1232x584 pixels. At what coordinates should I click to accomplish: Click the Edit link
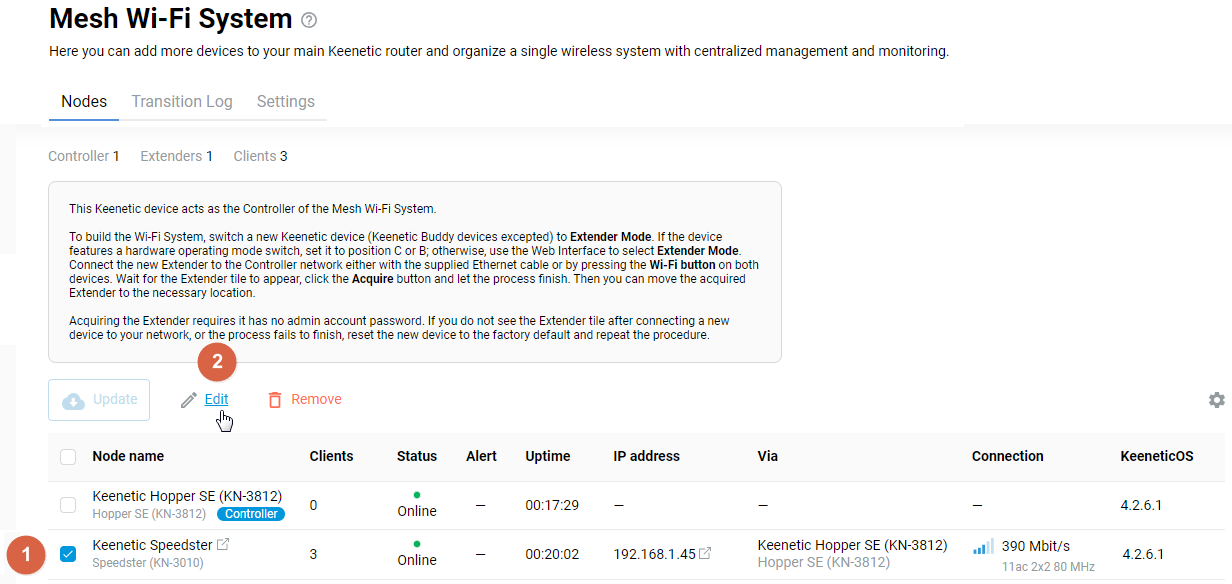[x=216, y=399]
